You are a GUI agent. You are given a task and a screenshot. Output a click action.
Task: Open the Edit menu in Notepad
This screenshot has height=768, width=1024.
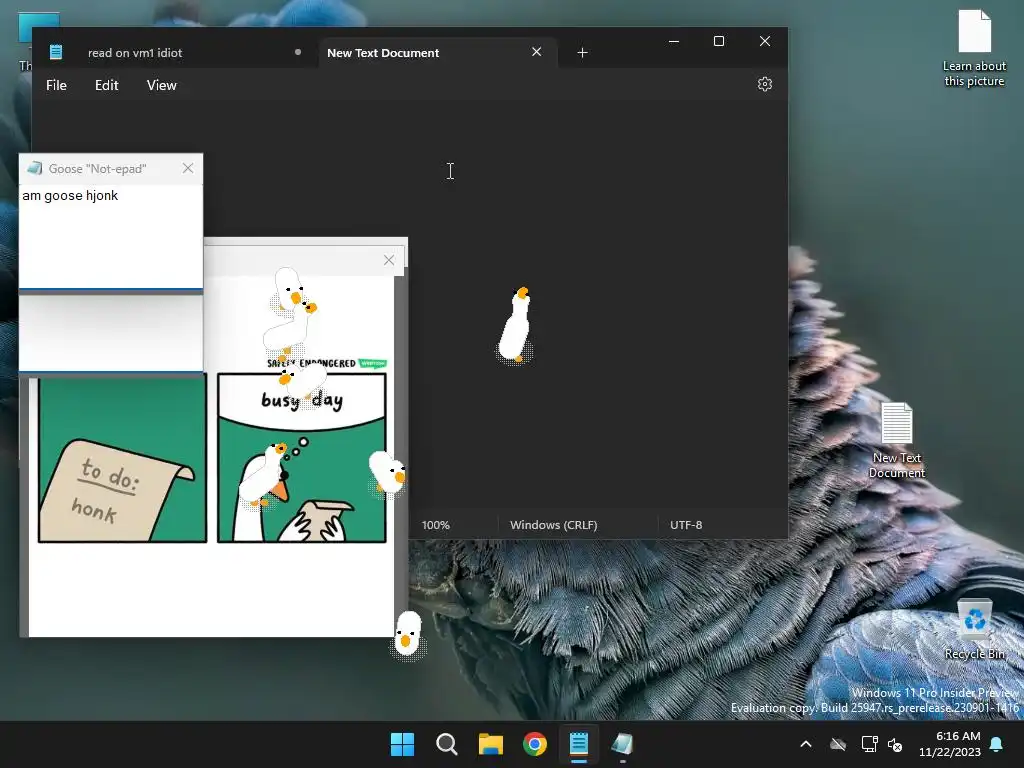click(x=106, y=86)
